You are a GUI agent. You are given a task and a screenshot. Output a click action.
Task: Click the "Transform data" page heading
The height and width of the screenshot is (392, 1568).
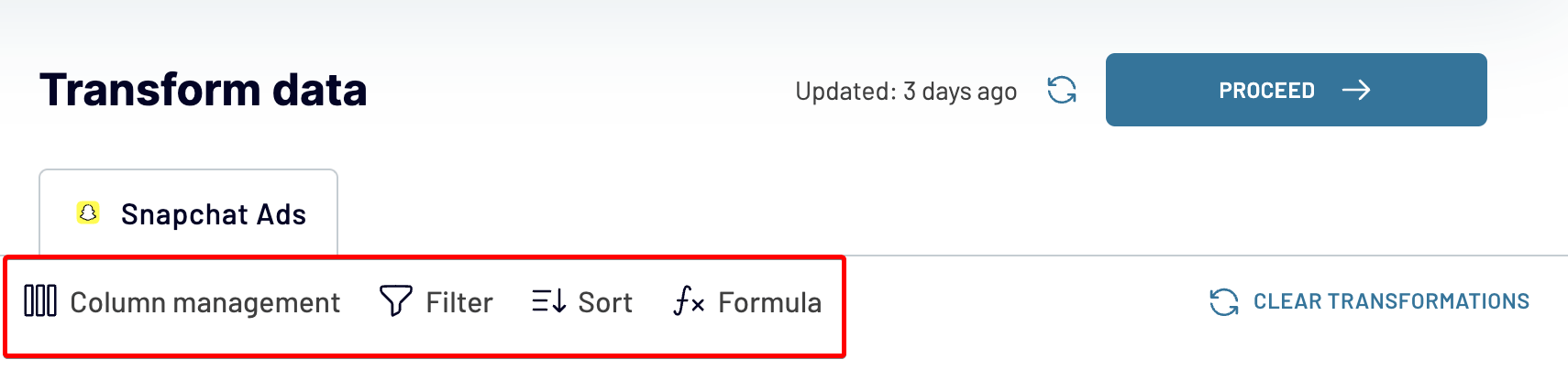[x=203, y=90]
